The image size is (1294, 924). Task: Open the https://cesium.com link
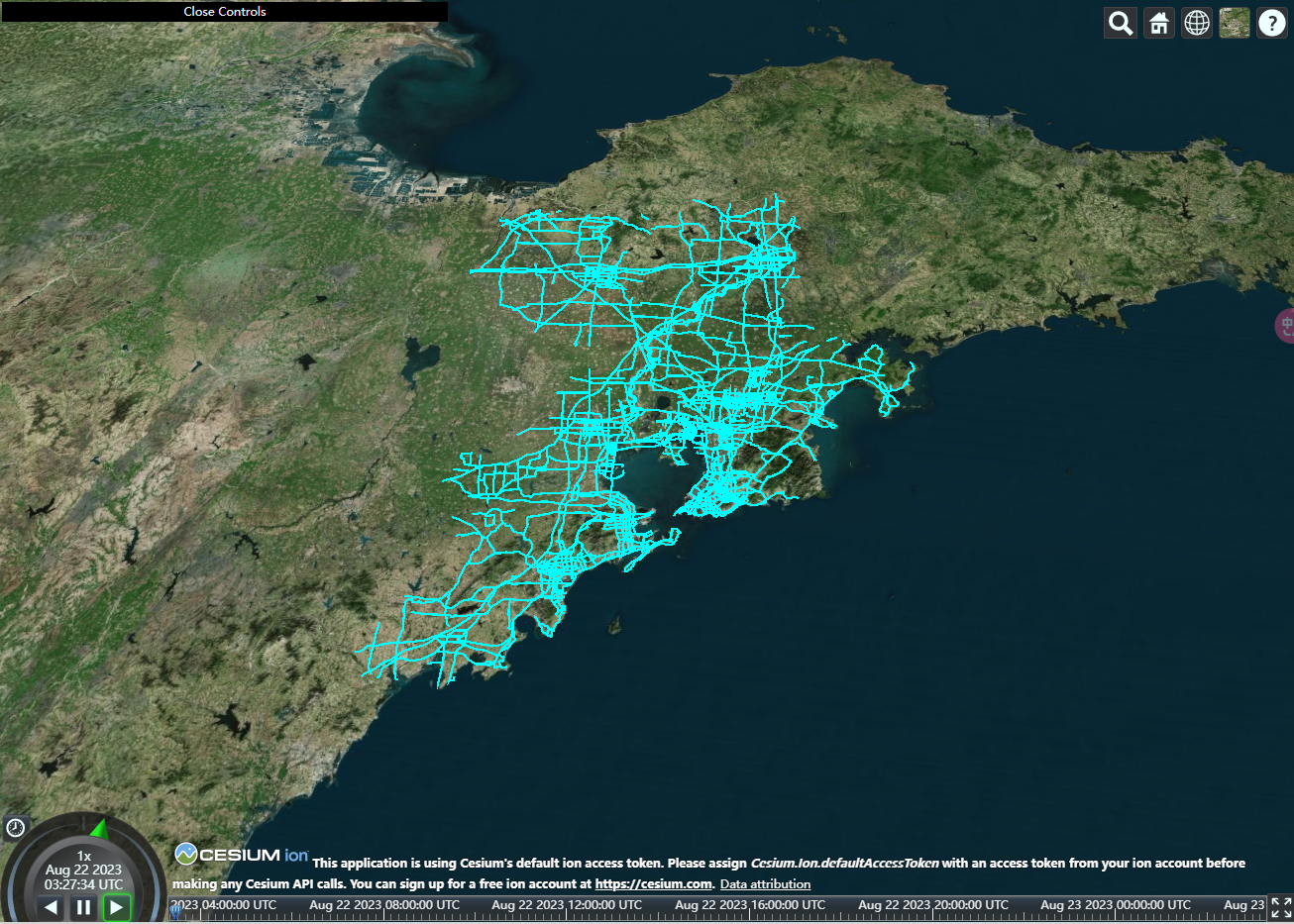(x=654, y=883)
